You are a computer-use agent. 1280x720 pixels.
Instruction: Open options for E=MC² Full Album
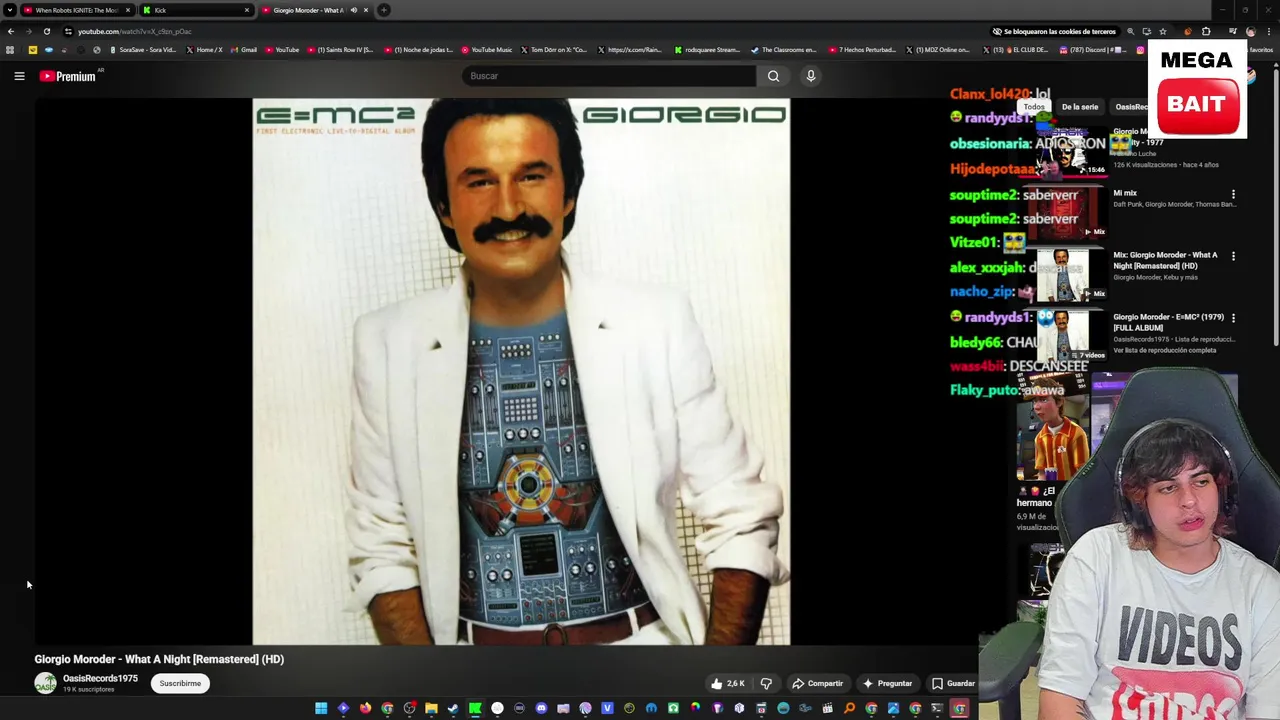click(1233, 318)
